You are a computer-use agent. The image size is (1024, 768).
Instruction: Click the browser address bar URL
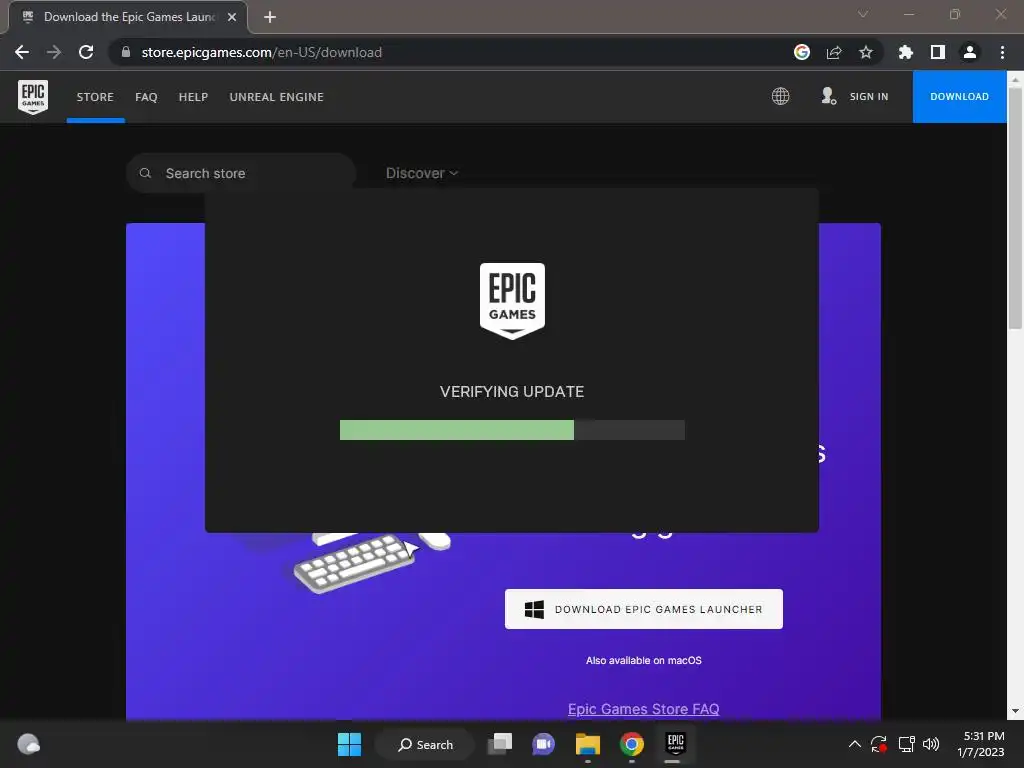click(262, 52)
